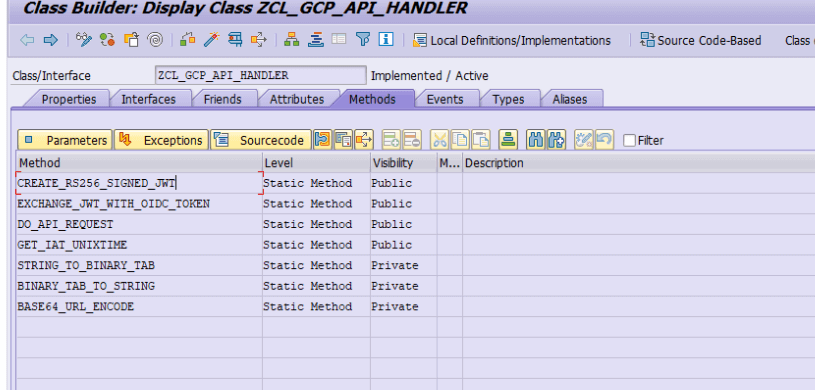Click the Exceptions button
Viewport: 815px width, 390px height.
click(162, 140)
